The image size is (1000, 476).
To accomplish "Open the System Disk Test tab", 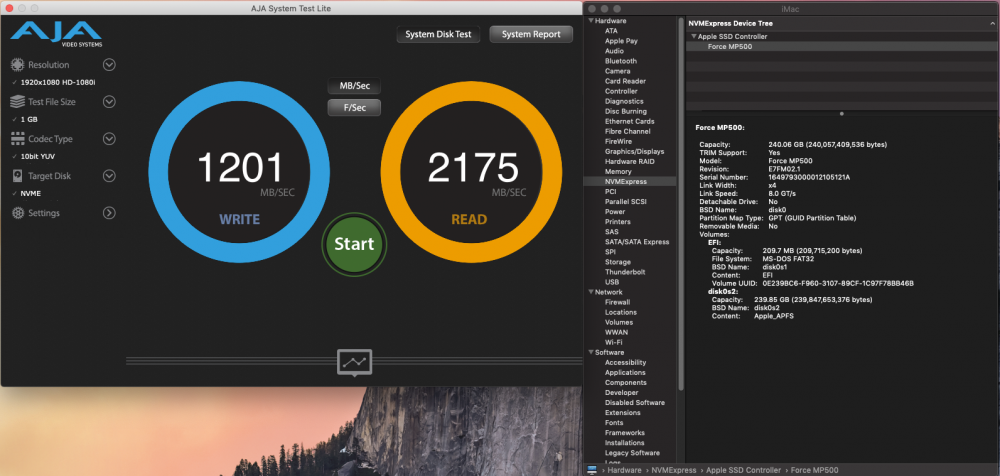I will [x=438, y=34].
